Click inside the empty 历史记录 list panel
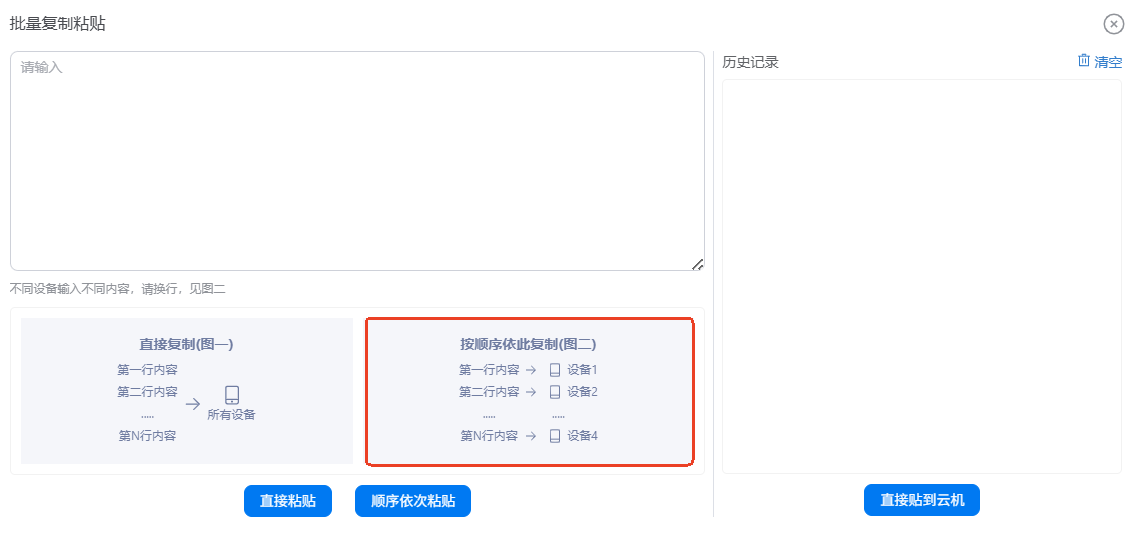Image resolution: width=1134 pixels, height=537 pixels. pos(922,277)
